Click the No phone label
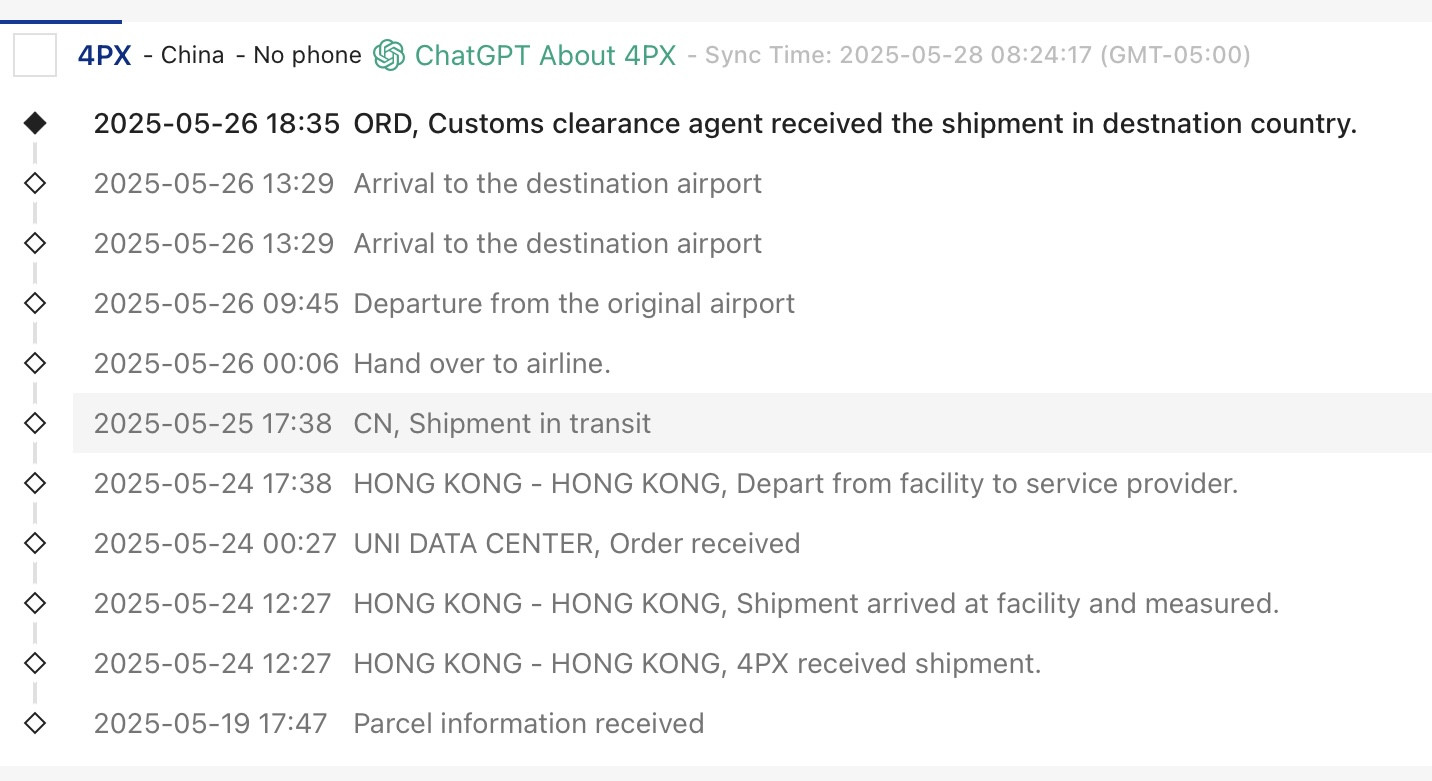Image resolution: width=1432 pixels, height=781 pixels. click(x=307, y=55)
